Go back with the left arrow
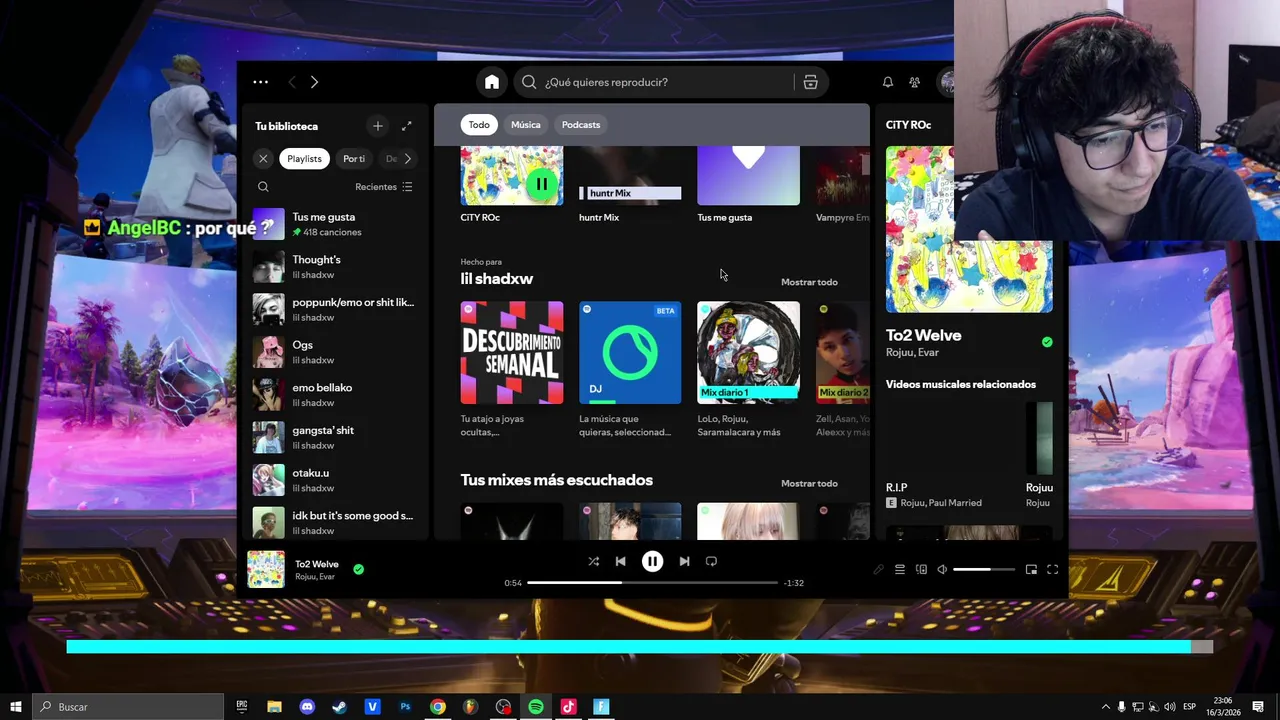This screenshot has width=1280, height=720. [x=292, y=82]
